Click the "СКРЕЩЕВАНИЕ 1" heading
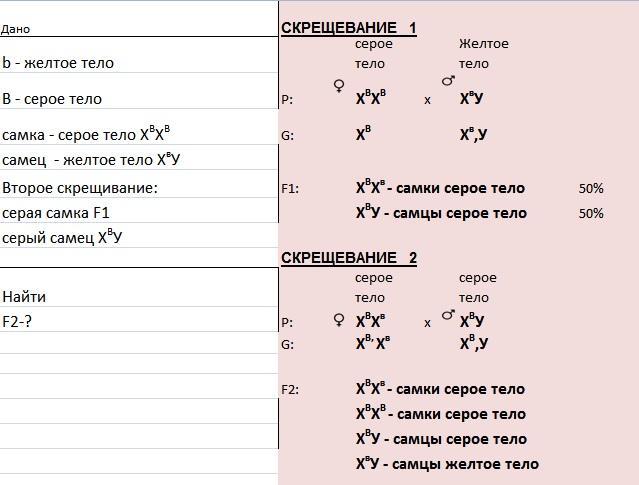This screenshot has width=639, height=485. pos(348,28)
